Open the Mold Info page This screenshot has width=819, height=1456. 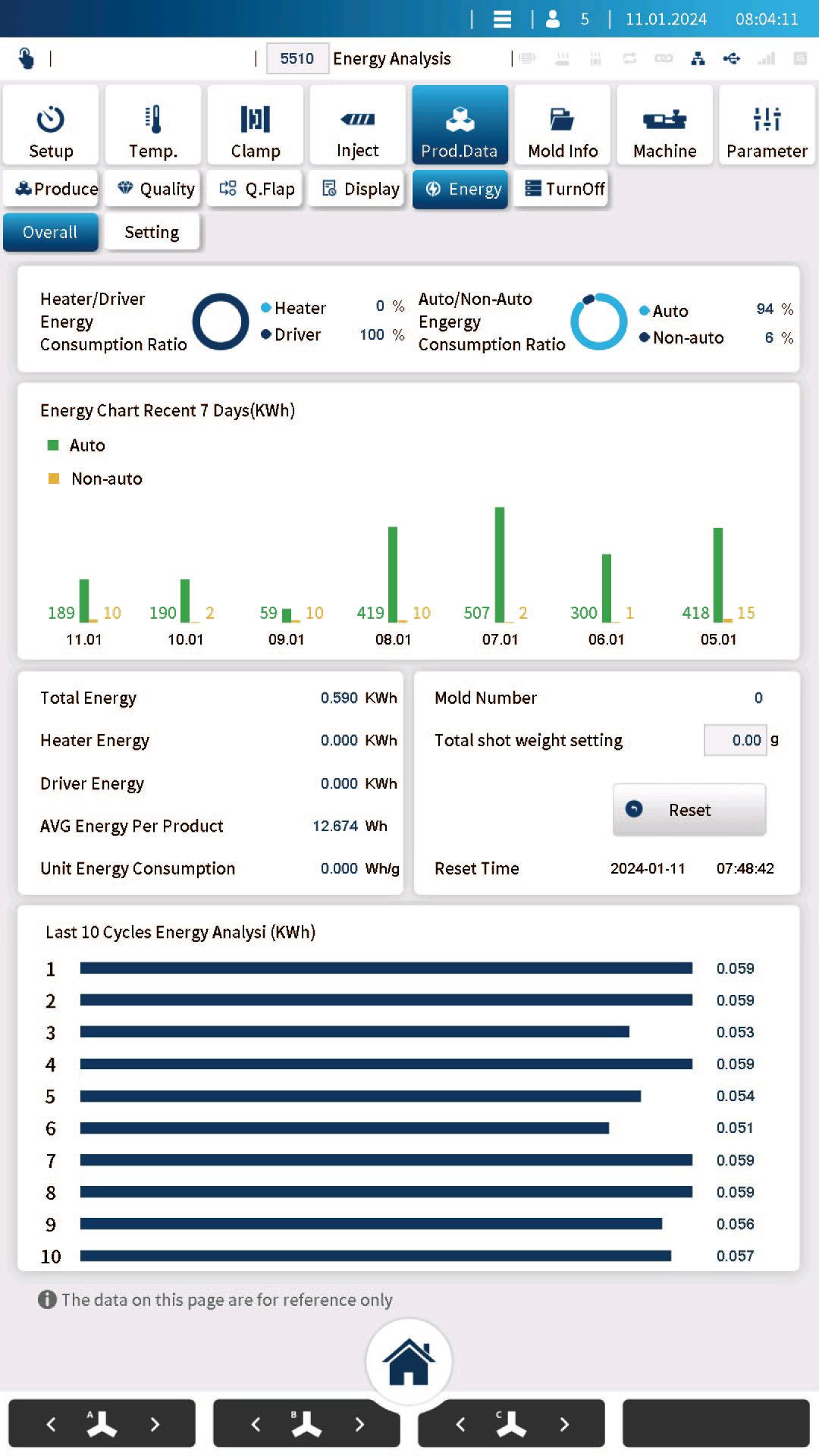(563, 126)
